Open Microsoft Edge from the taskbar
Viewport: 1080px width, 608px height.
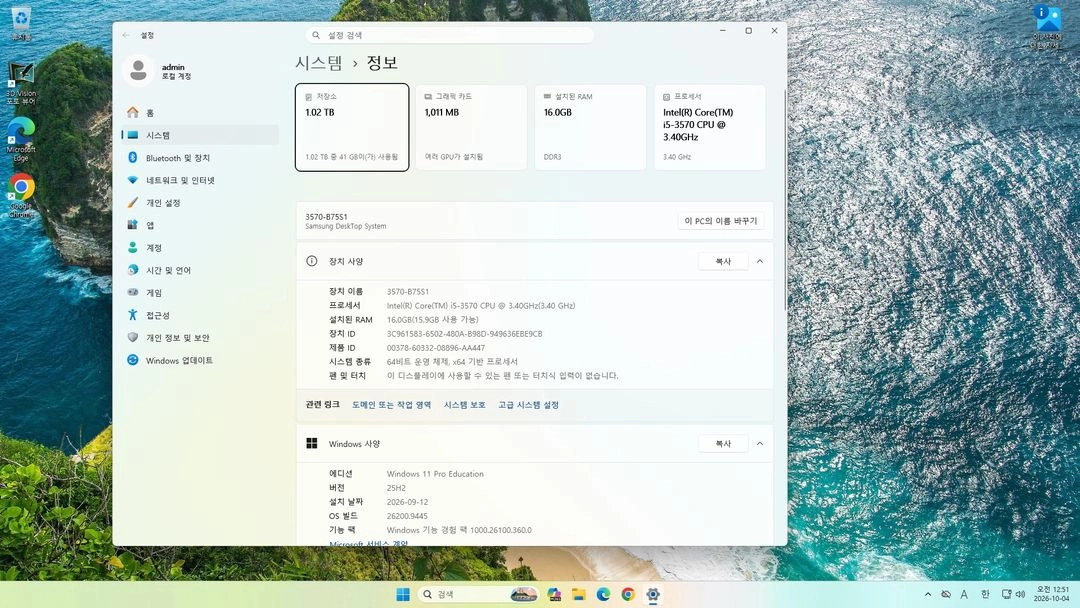point(603,594)
